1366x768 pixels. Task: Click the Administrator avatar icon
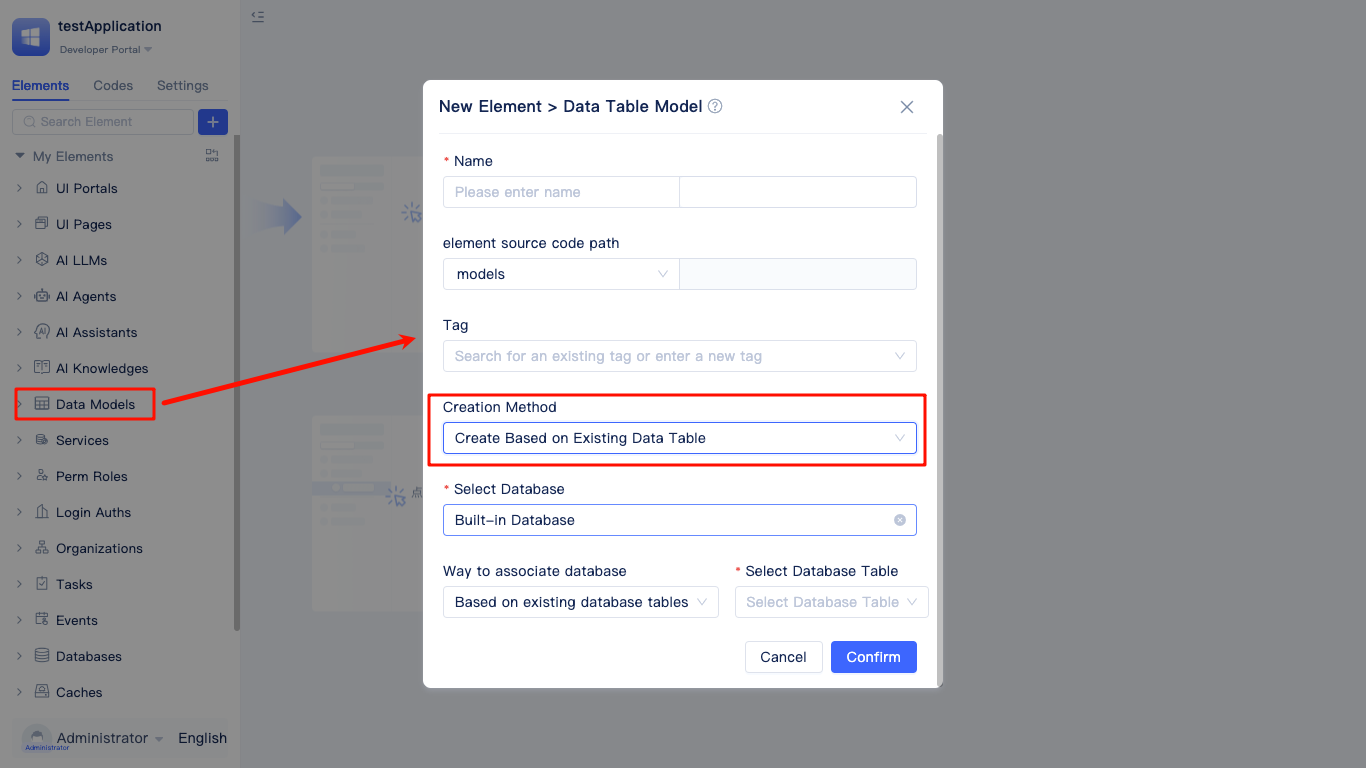point(37,738)
